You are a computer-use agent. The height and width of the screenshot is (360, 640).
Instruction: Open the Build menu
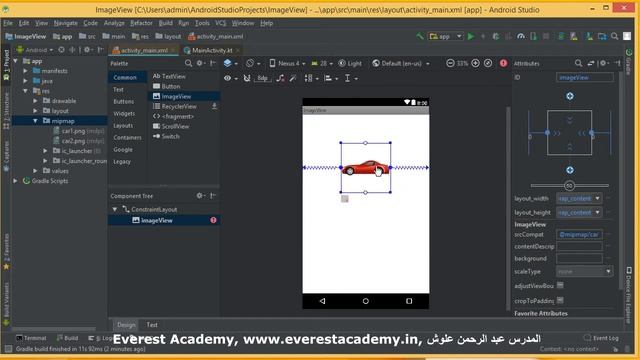(x=165, y=23)
